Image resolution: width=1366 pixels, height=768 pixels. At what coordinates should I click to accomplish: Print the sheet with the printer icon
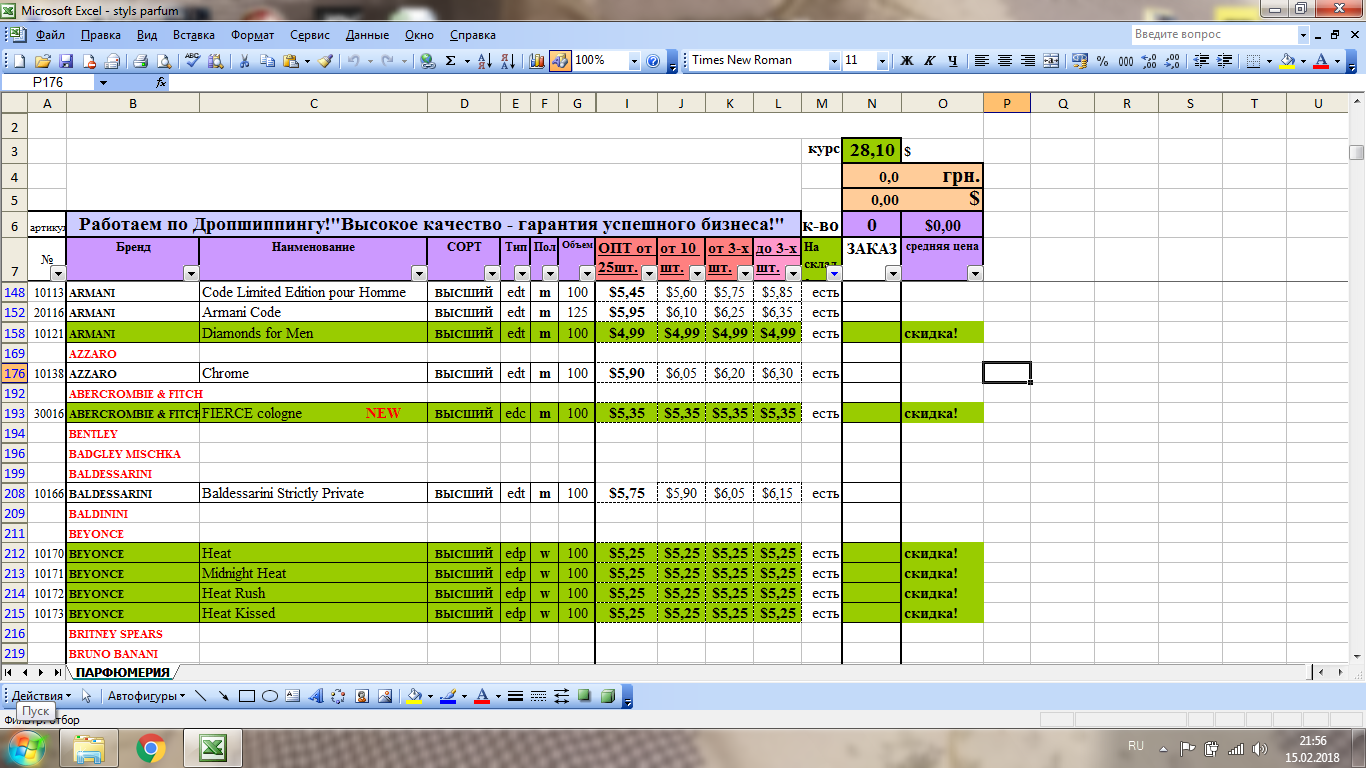pyautogui.click(x=141, y=61)
